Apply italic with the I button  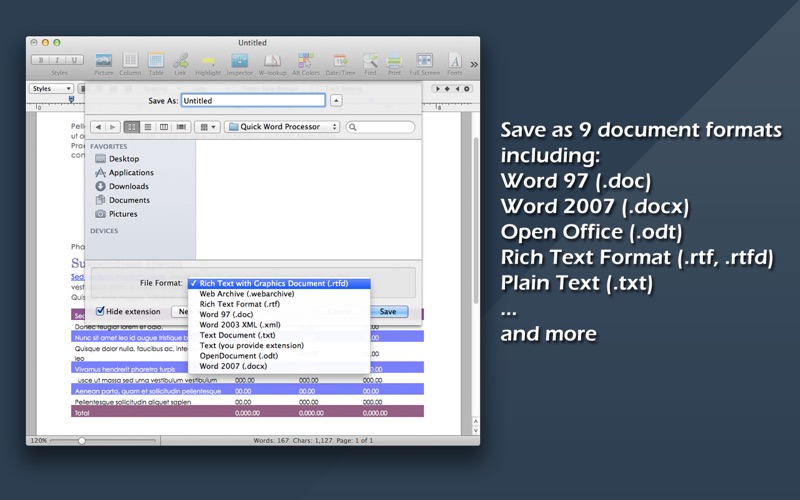pos(57,60)
